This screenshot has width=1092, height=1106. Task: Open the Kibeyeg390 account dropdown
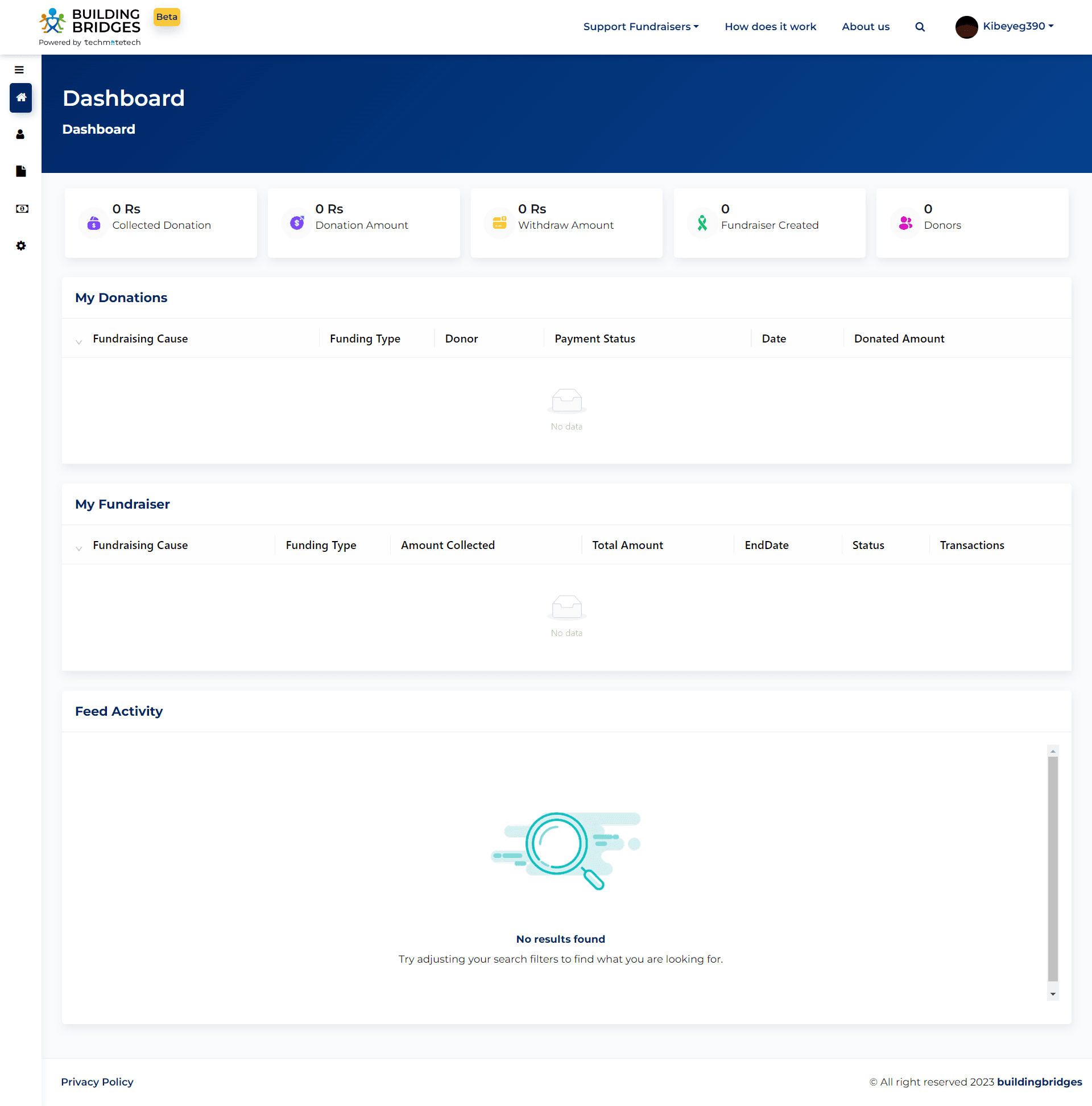1017,26
